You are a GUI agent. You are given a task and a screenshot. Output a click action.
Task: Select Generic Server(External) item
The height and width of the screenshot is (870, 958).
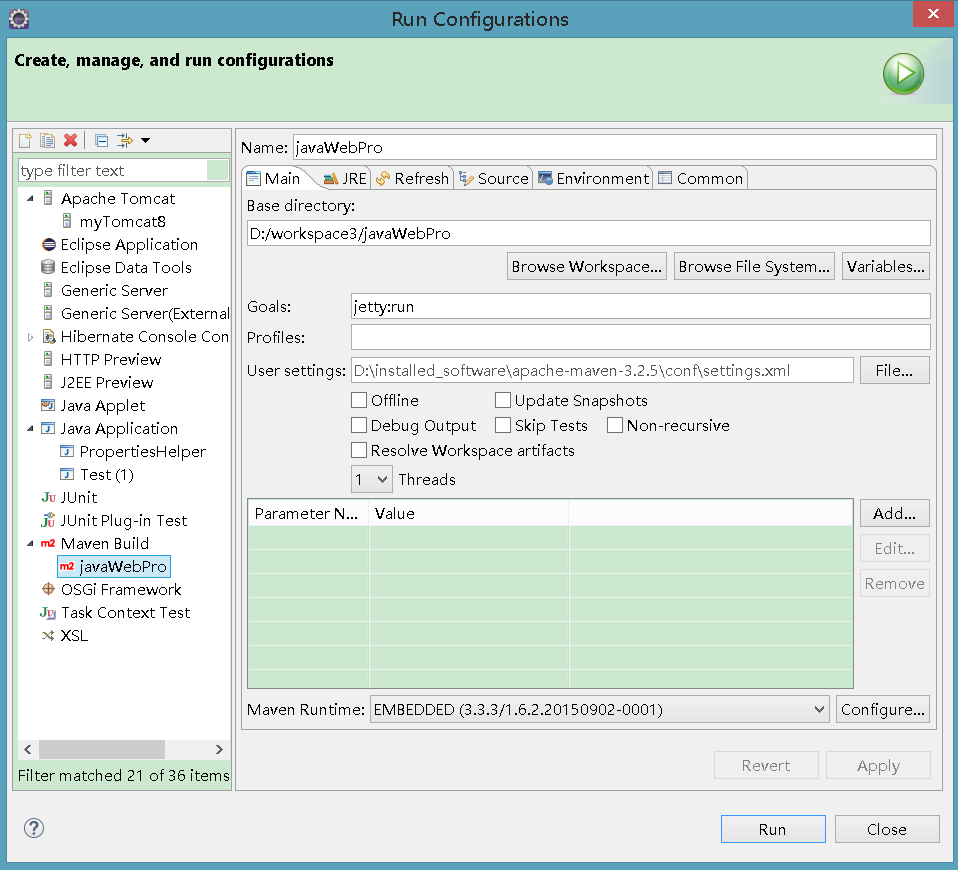coord(145,313)
